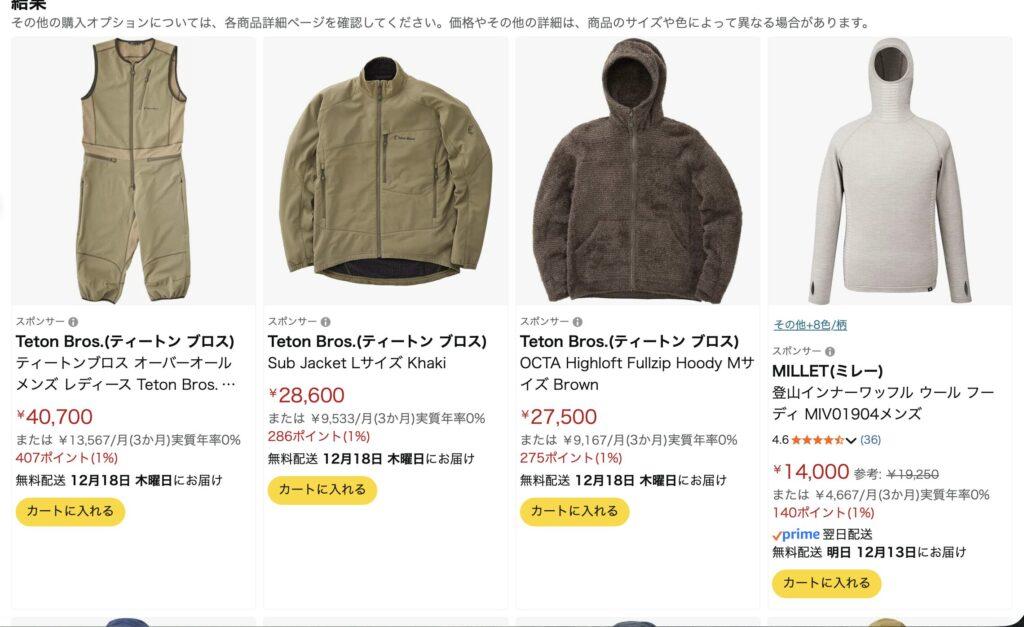Click sponsor info icon under Sub Jacket
This screenshot has height=627, width=1024.
tap(325, 322)
